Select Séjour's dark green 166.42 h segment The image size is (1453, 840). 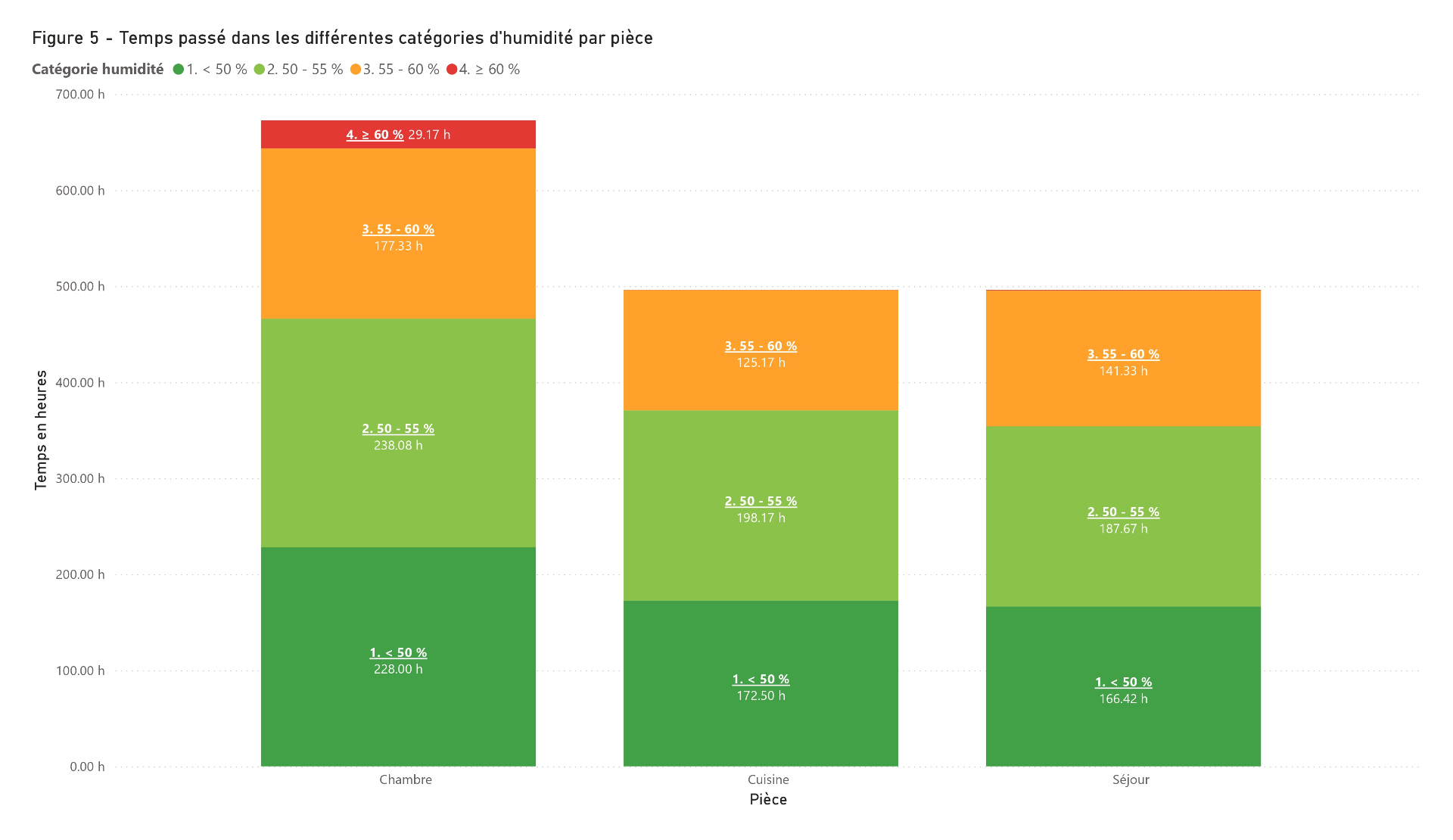coord(1123,686)
